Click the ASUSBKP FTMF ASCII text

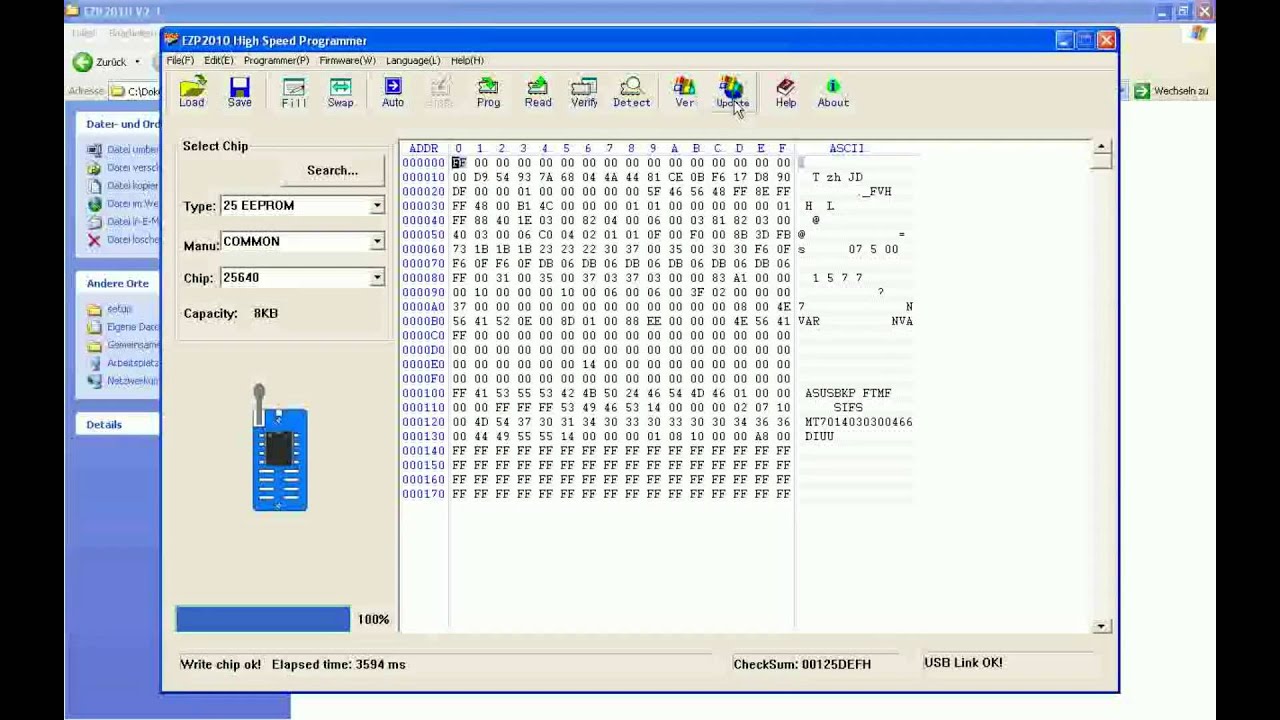tap(848, 393)
